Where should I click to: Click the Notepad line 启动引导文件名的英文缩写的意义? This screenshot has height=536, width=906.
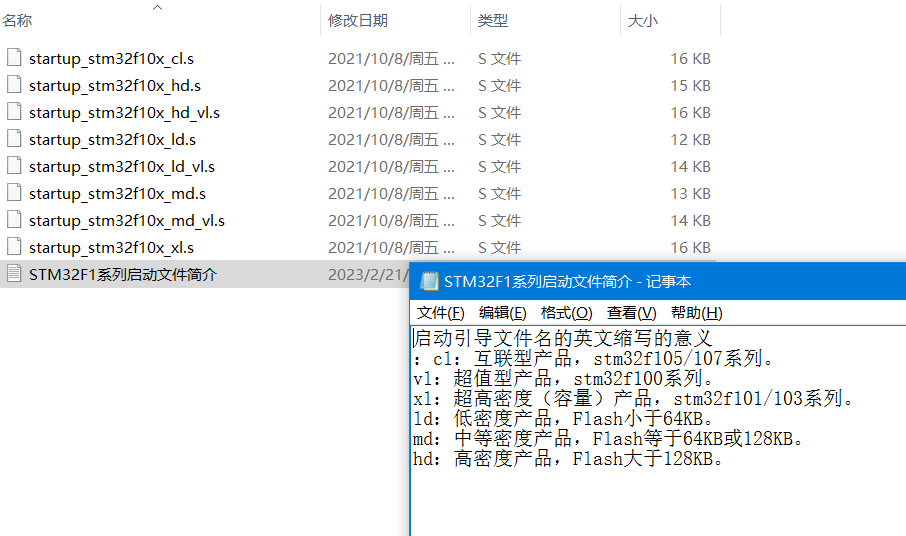(562, 338)
